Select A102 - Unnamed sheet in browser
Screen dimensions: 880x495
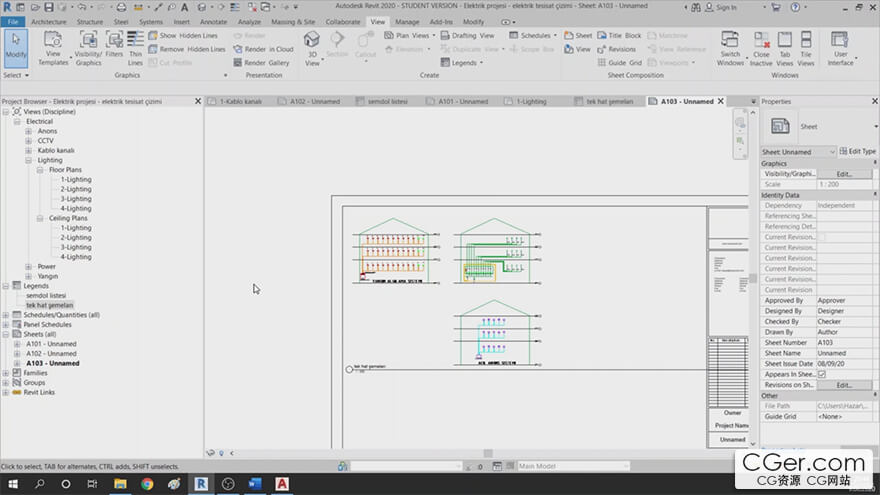click(x=51, y=354)
